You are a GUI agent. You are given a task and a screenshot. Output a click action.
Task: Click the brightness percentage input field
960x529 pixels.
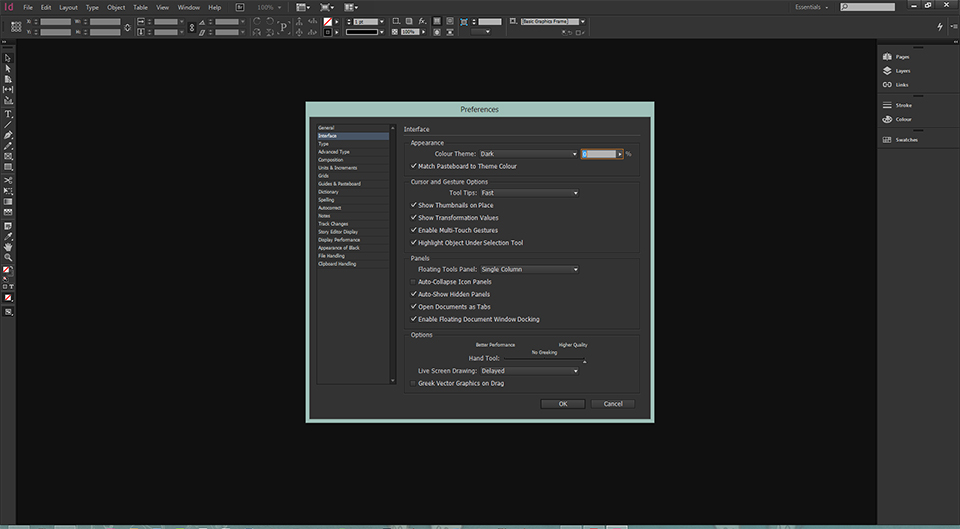click(x=599, y=154)
